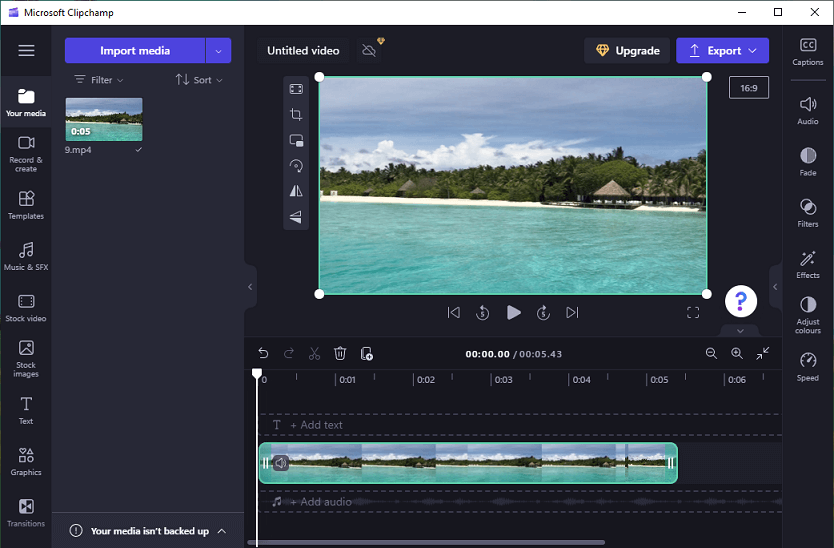834x548 pixels.
Task: Open the Transitions sidebar tab
Action: click(x=26, y=512)
